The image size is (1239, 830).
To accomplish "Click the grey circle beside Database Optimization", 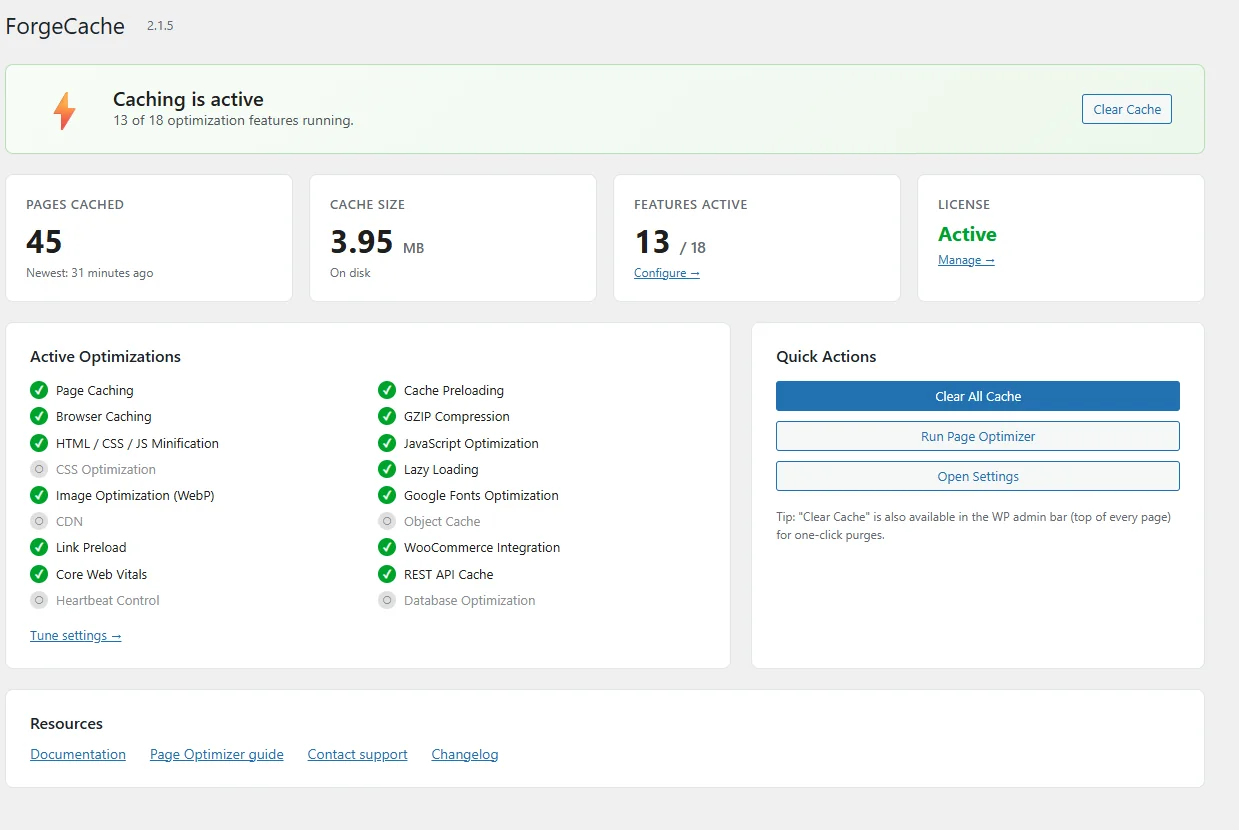I will tap(387, 600).
